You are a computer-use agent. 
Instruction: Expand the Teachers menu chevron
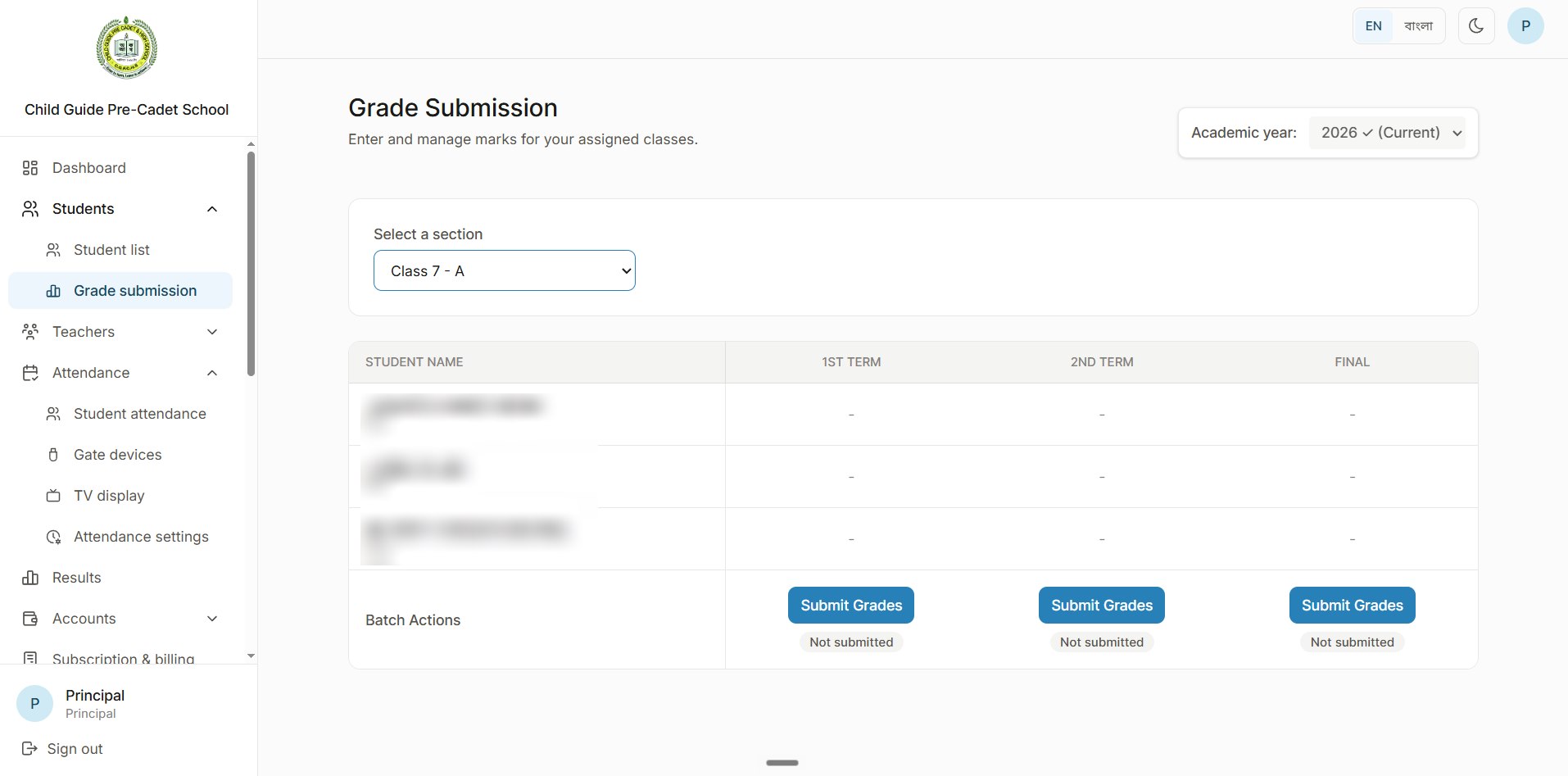point(212,332)
